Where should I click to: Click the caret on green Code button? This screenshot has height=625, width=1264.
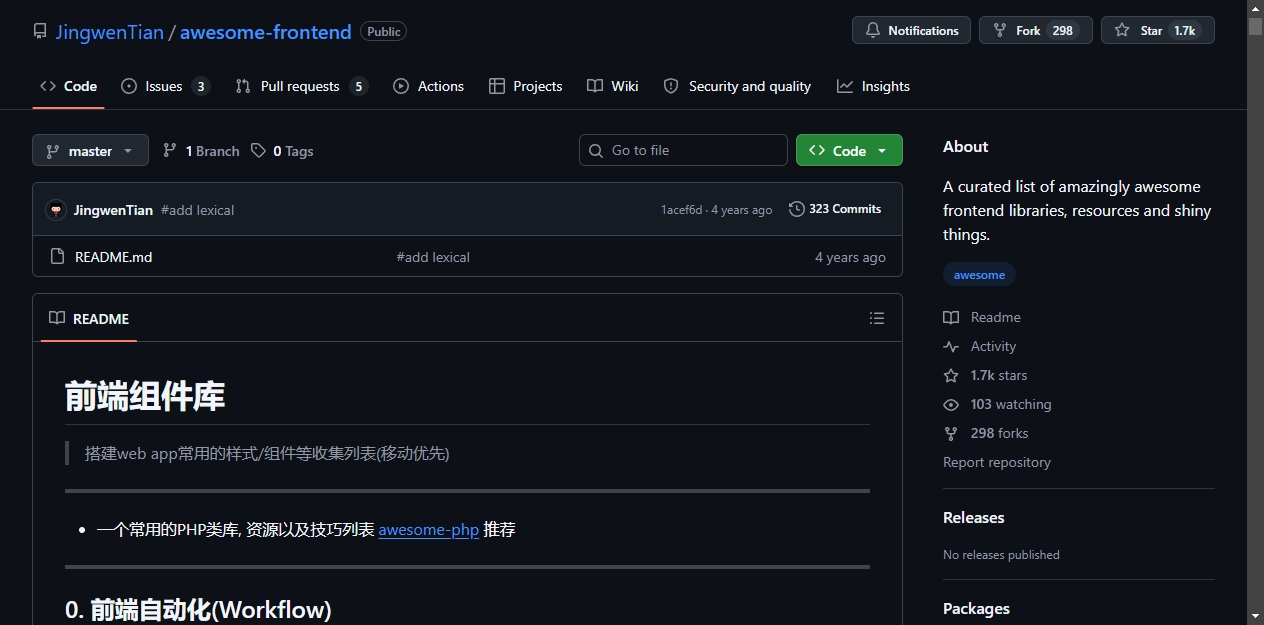[x=882, y=151]
